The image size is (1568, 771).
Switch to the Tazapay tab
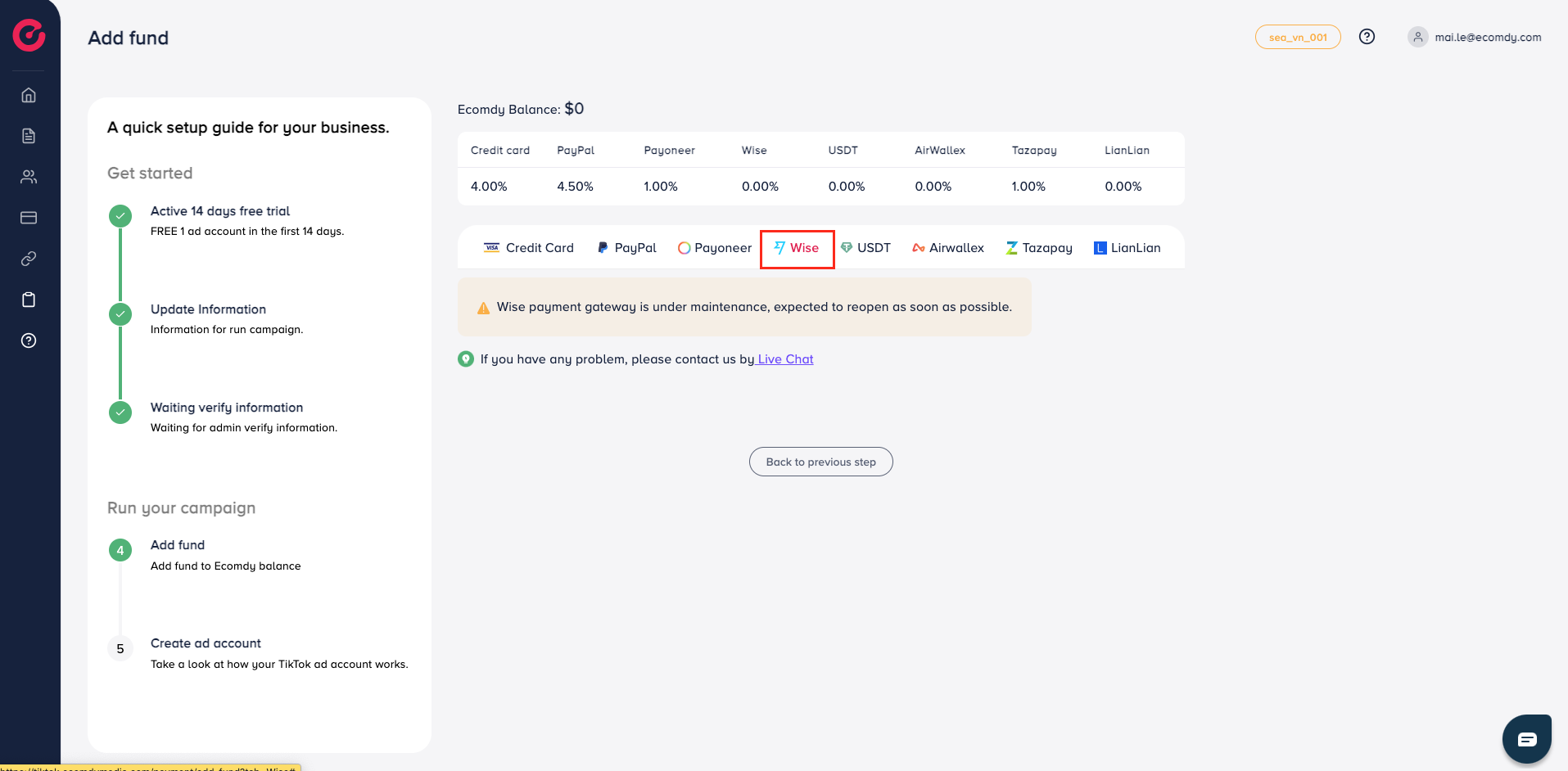point(1039,248)
